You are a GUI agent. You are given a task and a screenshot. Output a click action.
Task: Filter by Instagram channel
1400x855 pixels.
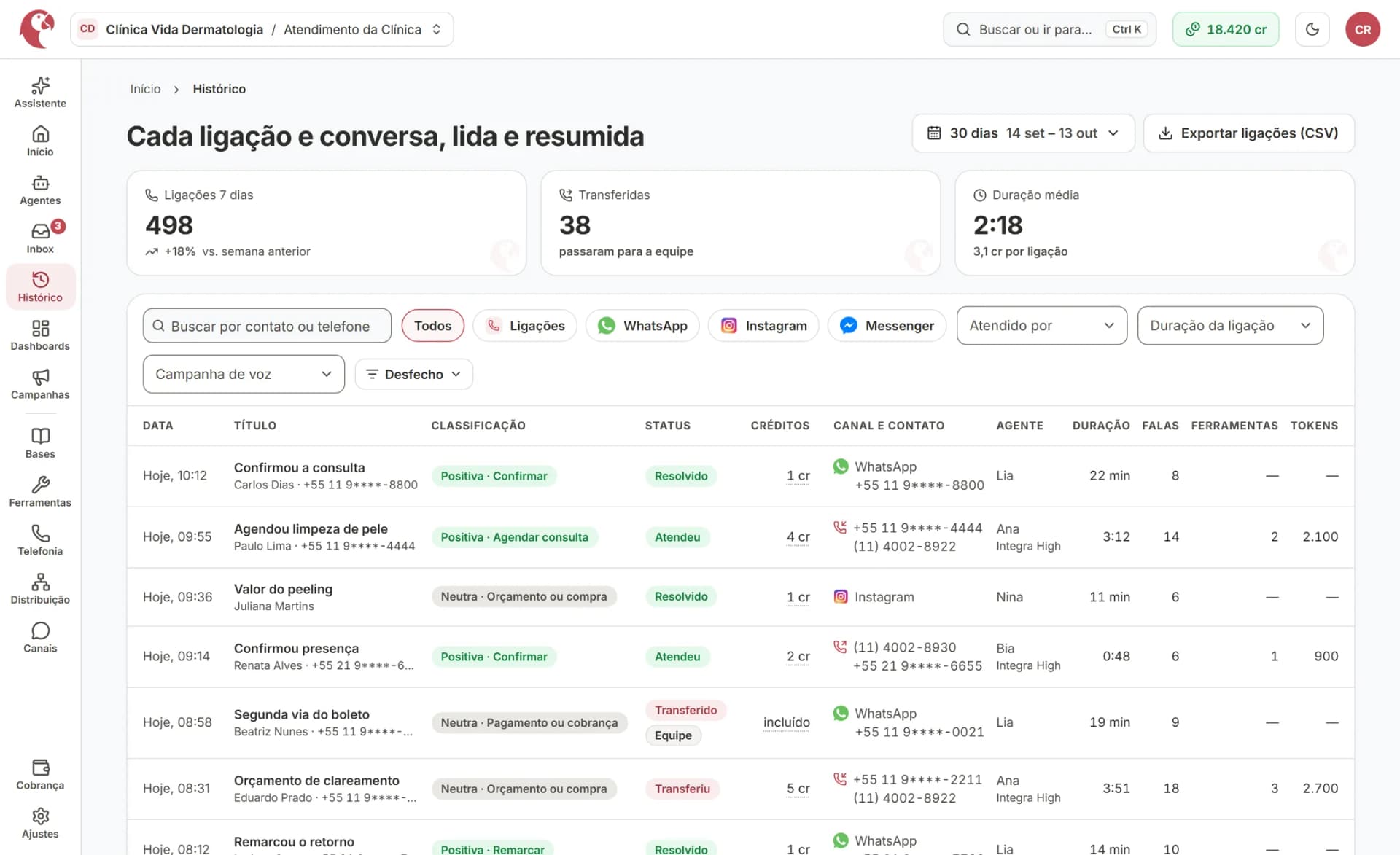click(763, 326)
